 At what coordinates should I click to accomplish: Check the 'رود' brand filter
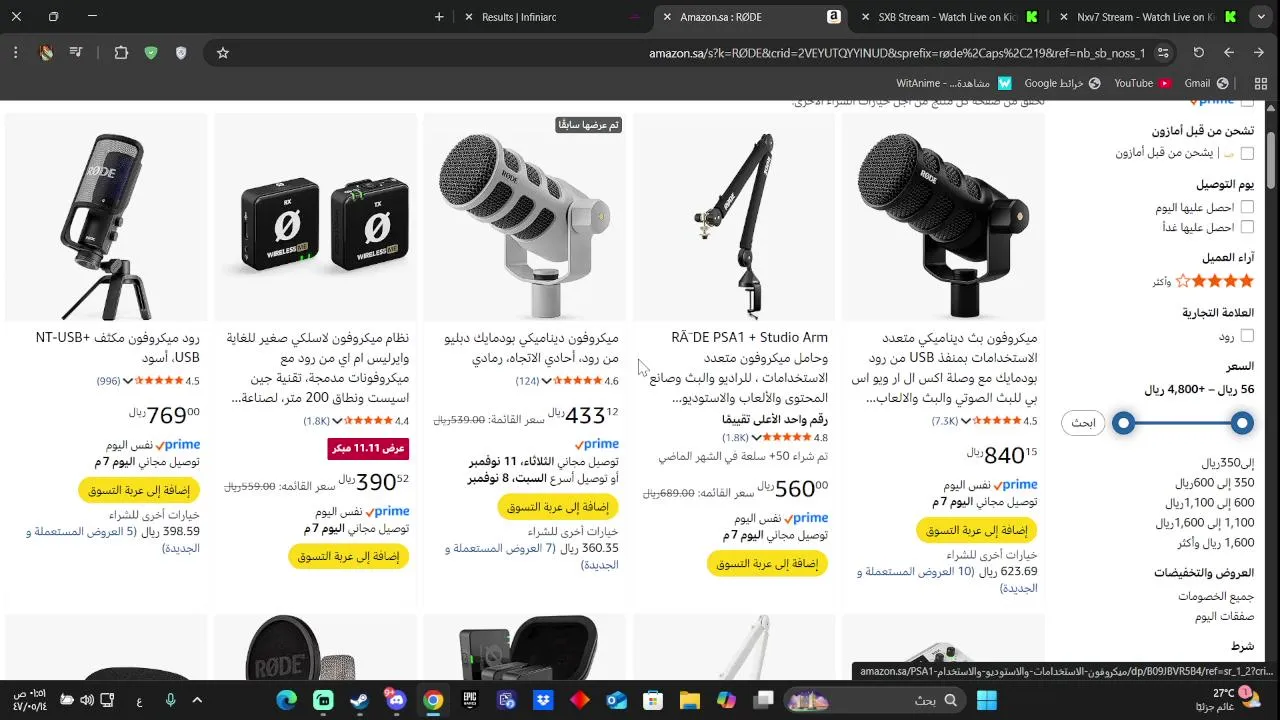[1247, 336]
